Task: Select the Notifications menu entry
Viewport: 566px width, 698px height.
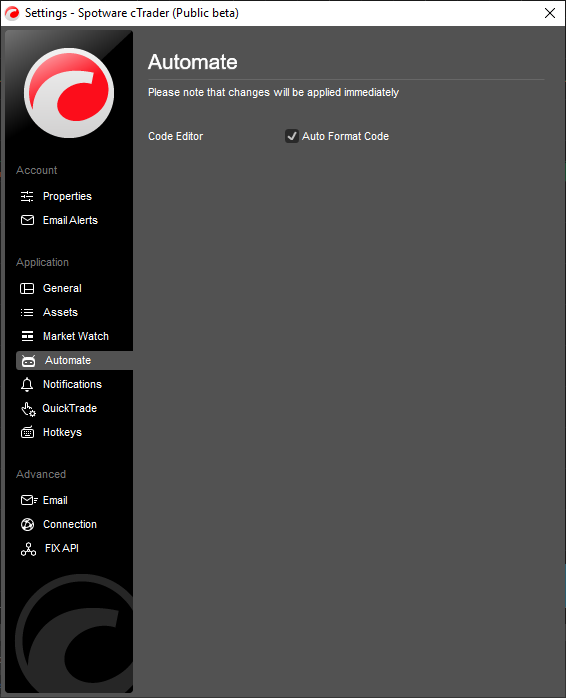Action: tap(74, 385)
